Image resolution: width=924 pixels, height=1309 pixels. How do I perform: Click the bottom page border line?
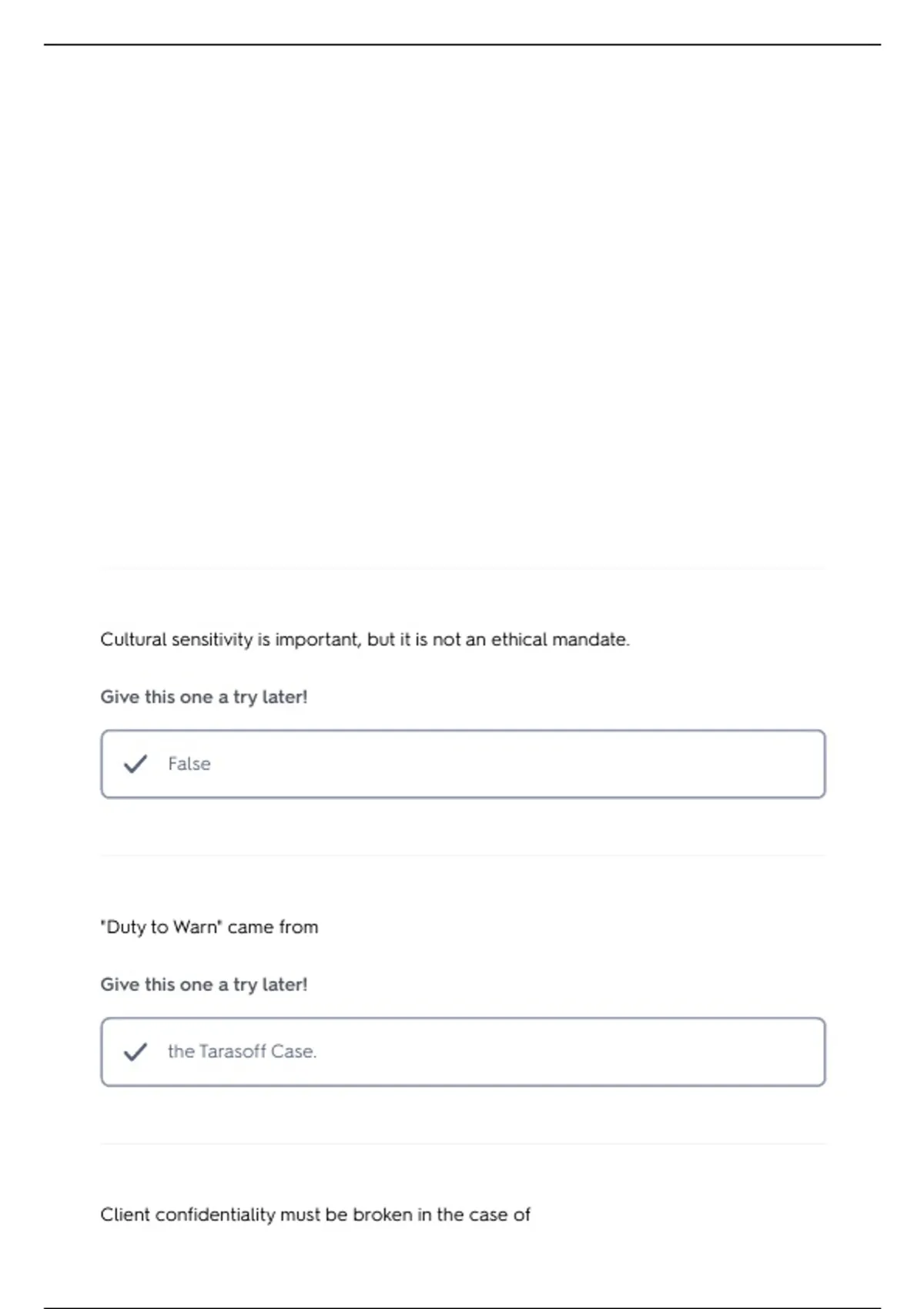(462, 1307)
